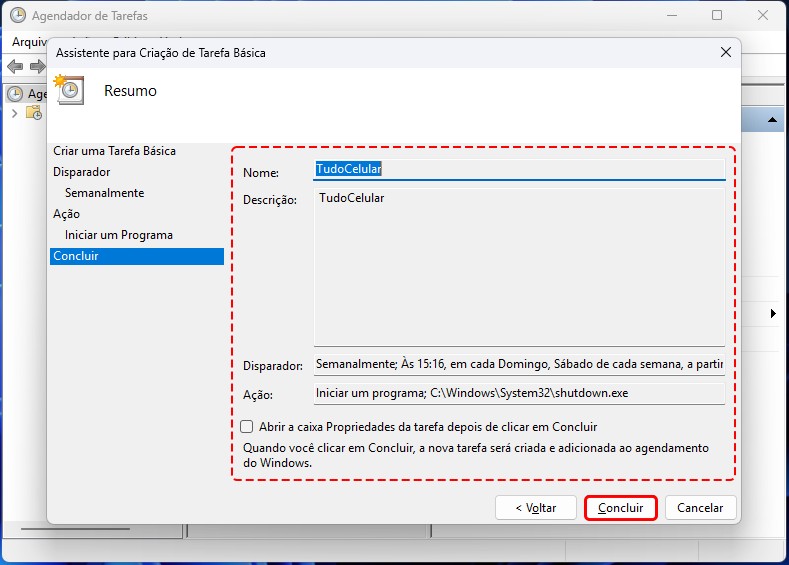Image resolution: width=789 pixels, height=565 pixels.
Task: Collapse the actions pane section arrow
Action: pyautogui.click(x=773, y=120)
